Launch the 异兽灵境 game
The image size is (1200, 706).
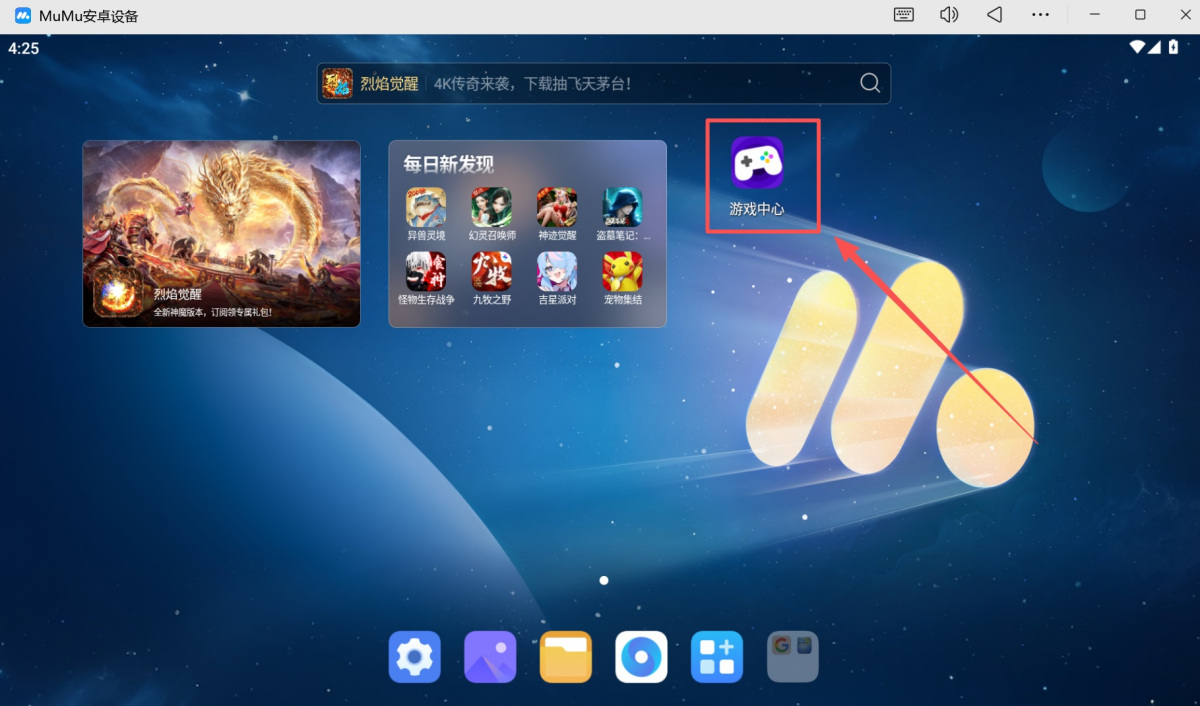tap(426, 205)
